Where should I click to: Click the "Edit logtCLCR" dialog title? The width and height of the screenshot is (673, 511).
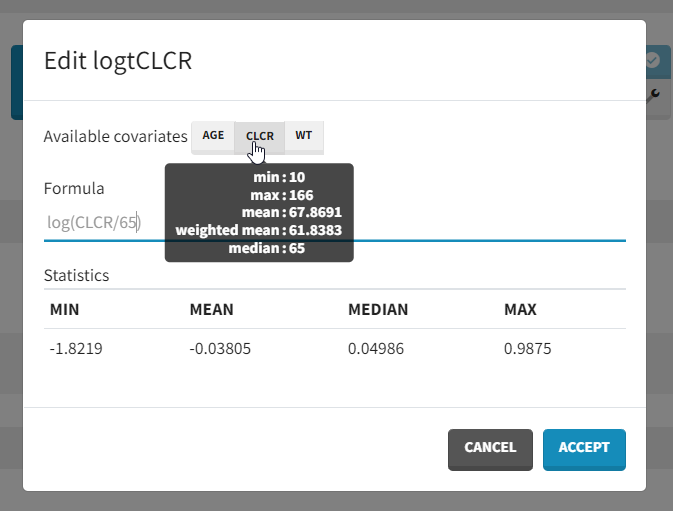[x=118, y=61]
